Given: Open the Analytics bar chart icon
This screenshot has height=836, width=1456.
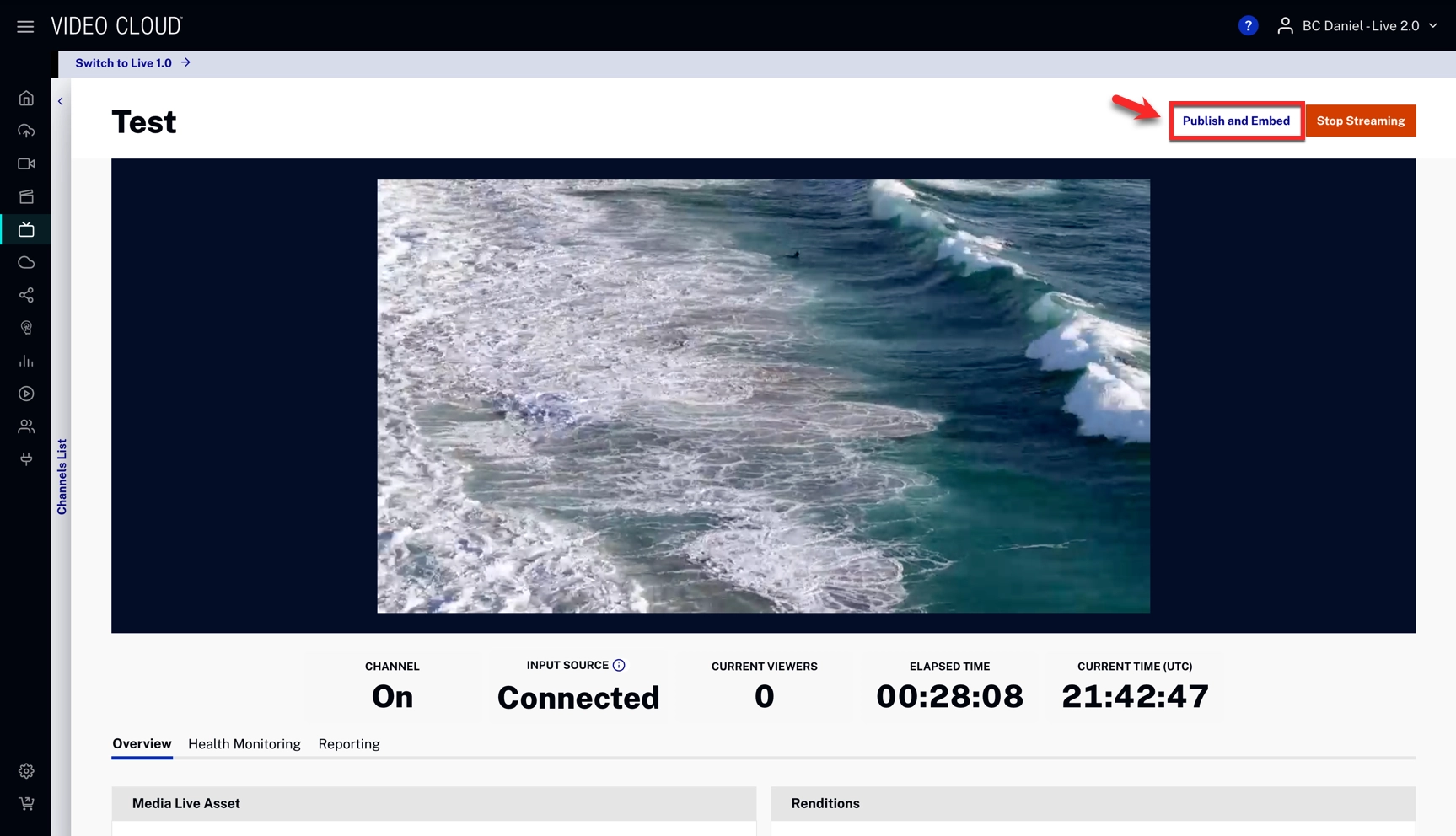Looking at the screenshot, I should [x=26, y=361].
